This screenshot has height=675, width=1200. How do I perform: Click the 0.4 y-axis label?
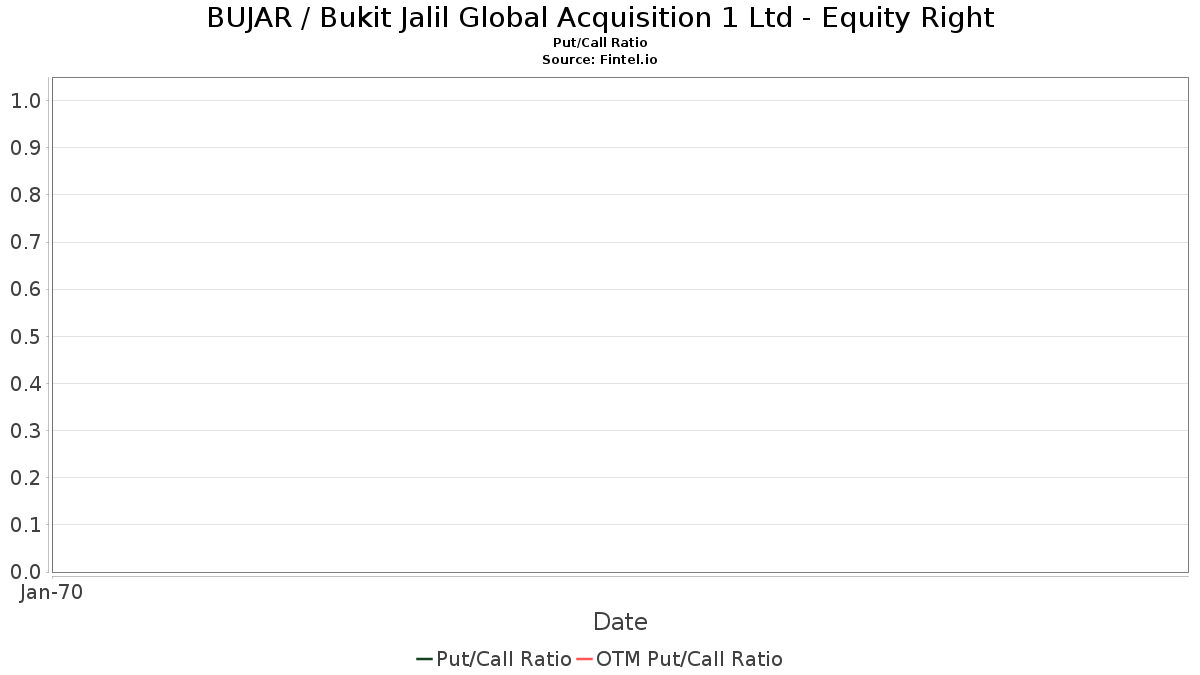(25, 383)
